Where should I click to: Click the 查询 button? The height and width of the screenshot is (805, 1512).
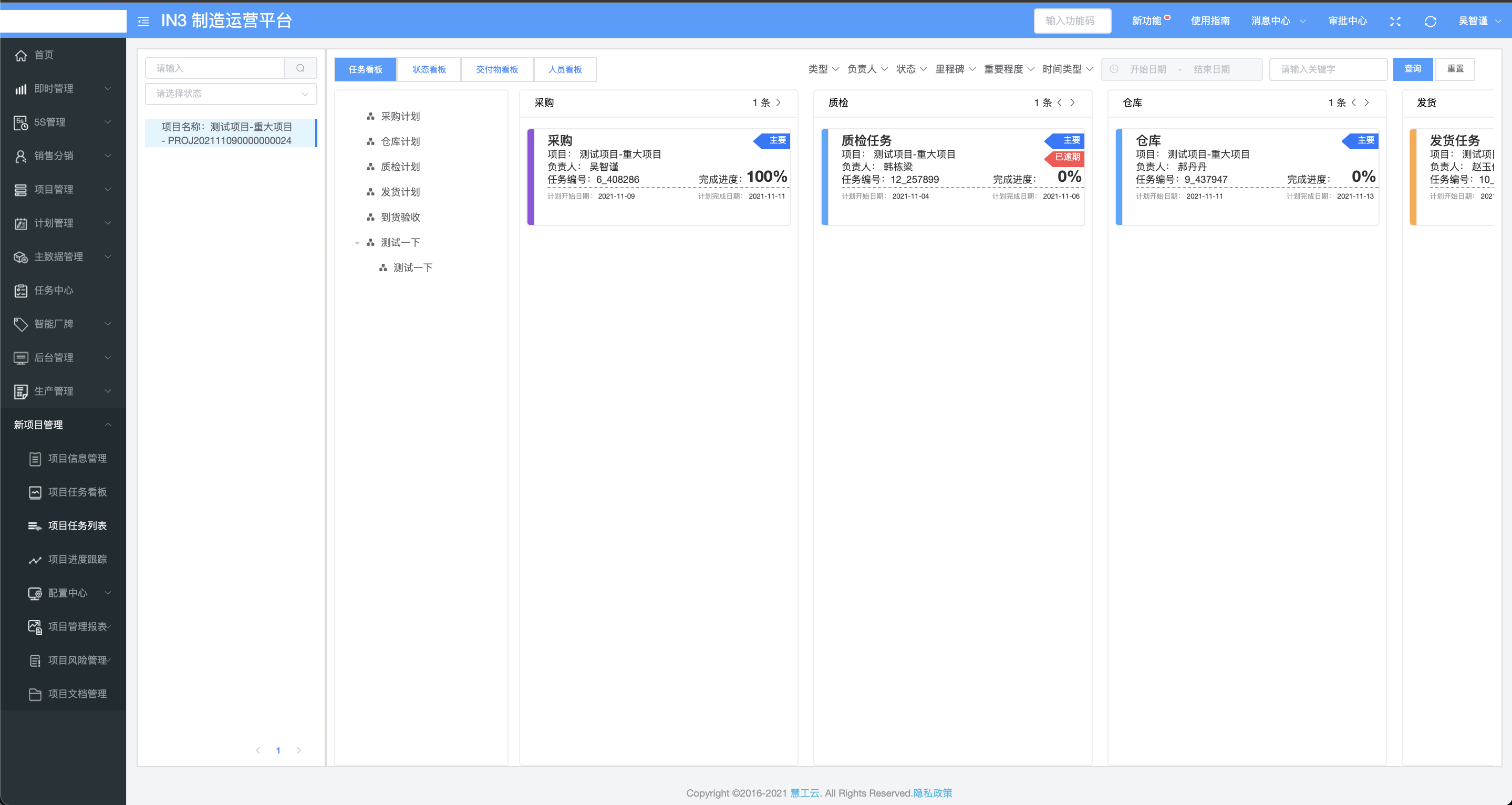(x=1412, y=69)
